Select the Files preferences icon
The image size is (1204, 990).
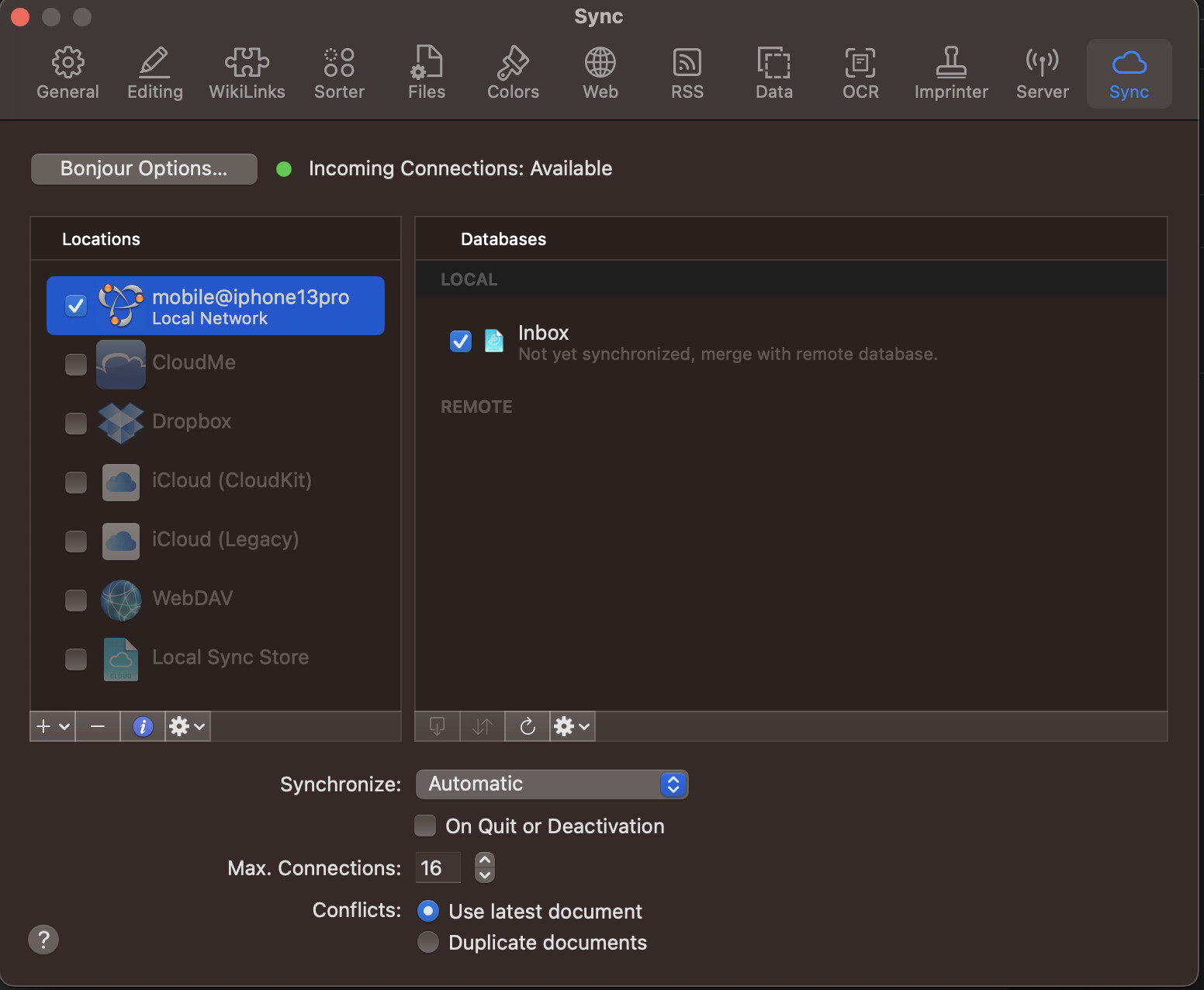click(426, 72)
